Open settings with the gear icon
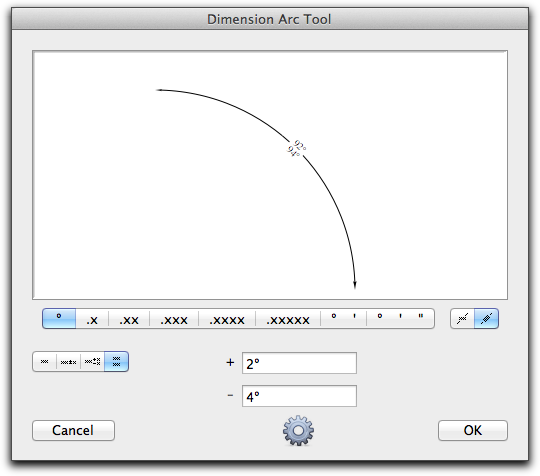 point(298,431)
